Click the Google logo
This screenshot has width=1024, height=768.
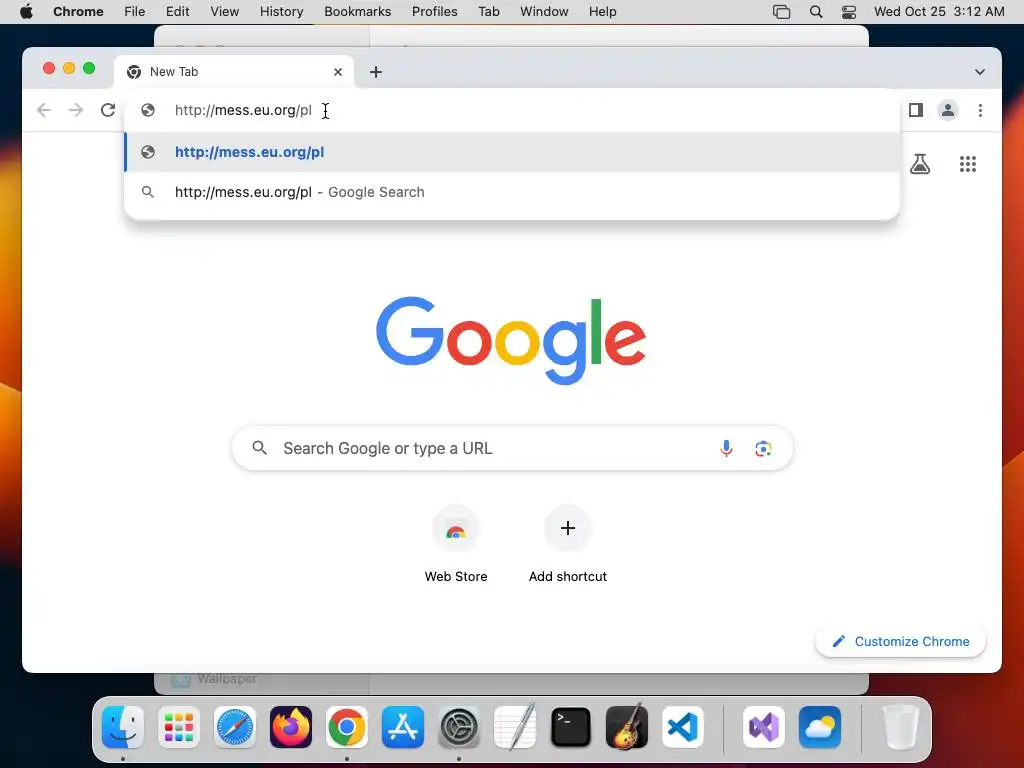(x=511, y=340)
